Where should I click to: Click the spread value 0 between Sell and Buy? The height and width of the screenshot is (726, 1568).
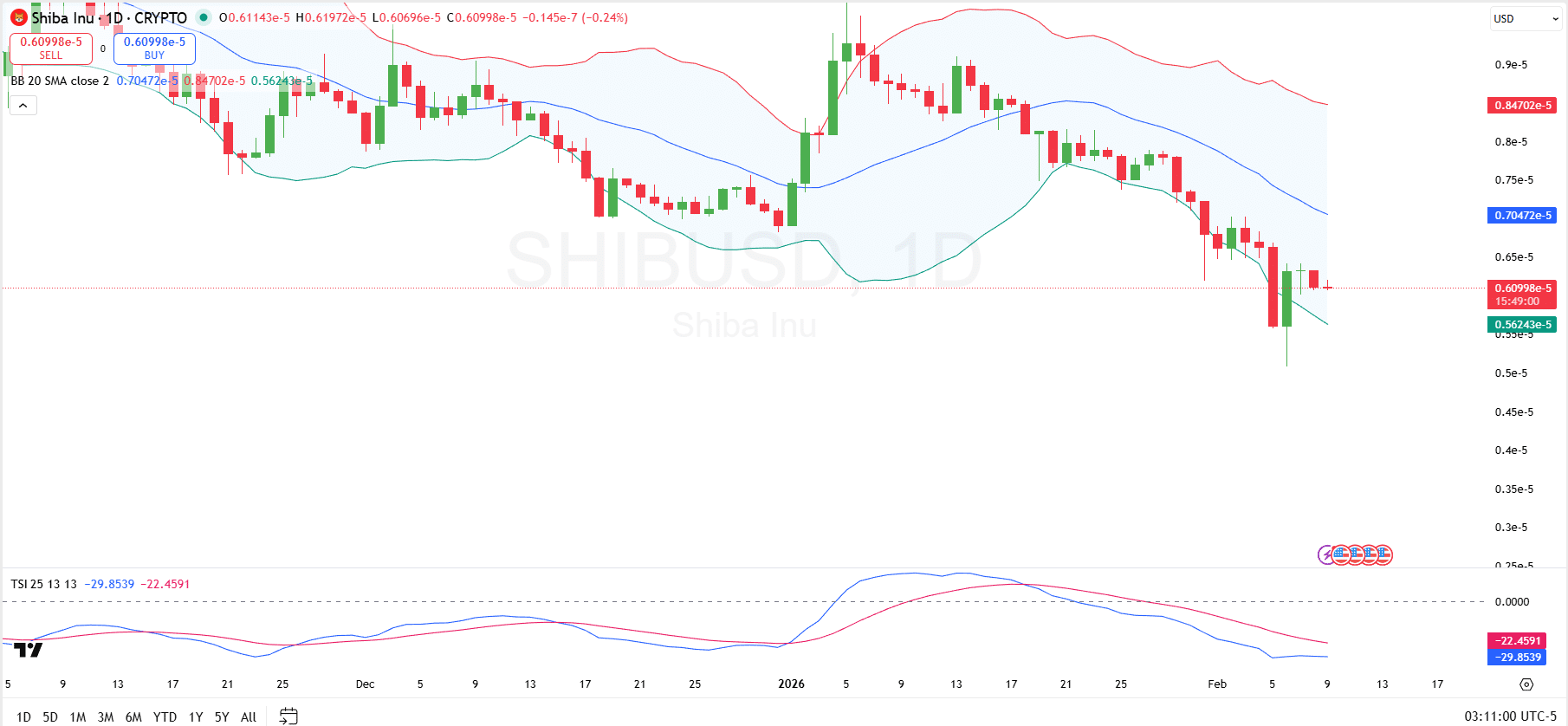tap(103, 49)
